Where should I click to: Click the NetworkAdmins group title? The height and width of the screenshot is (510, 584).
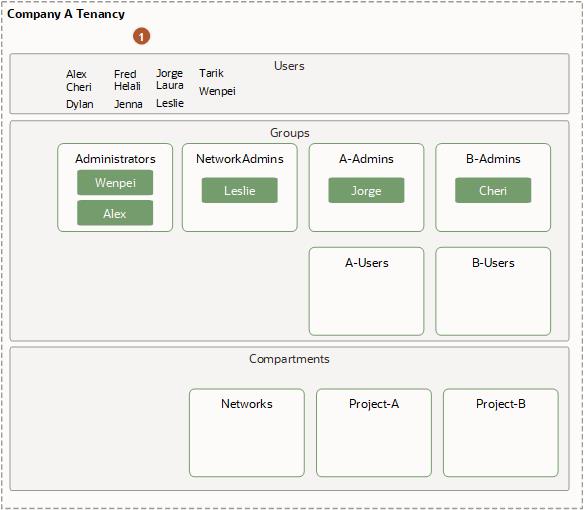(x=239, y=159)
